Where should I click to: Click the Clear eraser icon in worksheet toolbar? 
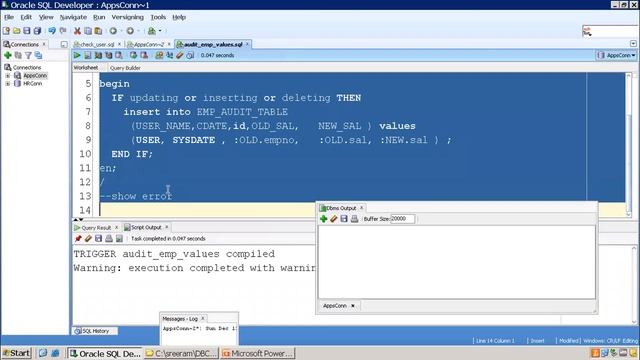tap(180, 55)
